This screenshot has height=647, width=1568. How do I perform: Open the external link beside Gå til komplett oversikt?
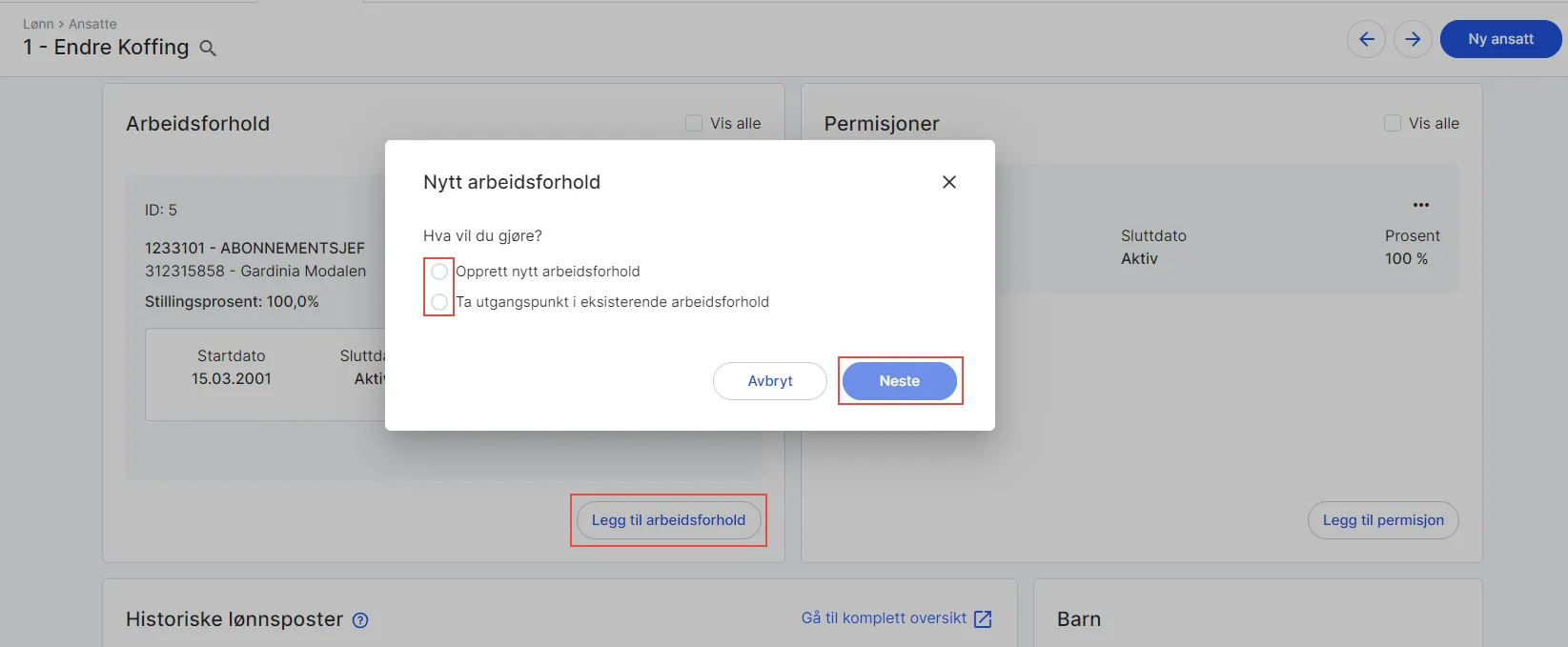(982, 617)
